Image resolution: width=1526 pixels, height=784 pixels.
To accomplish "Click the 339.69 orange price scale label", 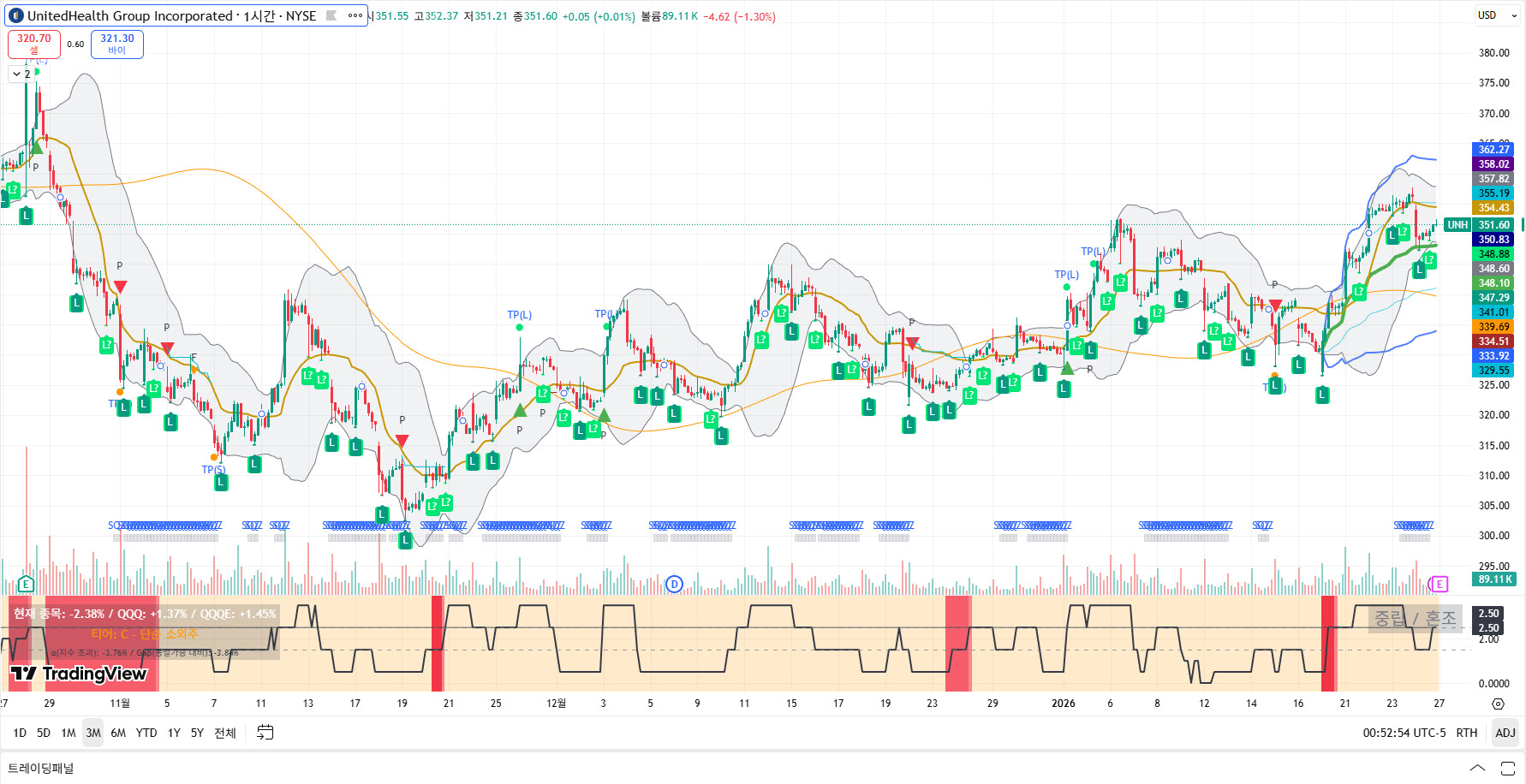I will pyautogui.click(x=1493, y=327).
